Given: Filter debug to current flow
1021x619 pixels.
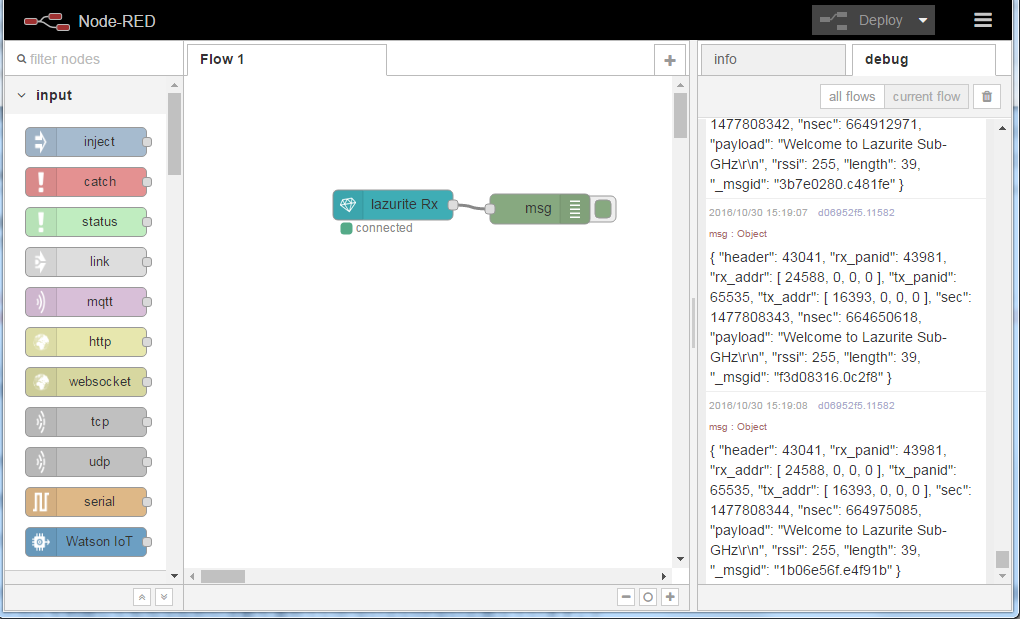Looking at the screenshot, I should (926, 96).
